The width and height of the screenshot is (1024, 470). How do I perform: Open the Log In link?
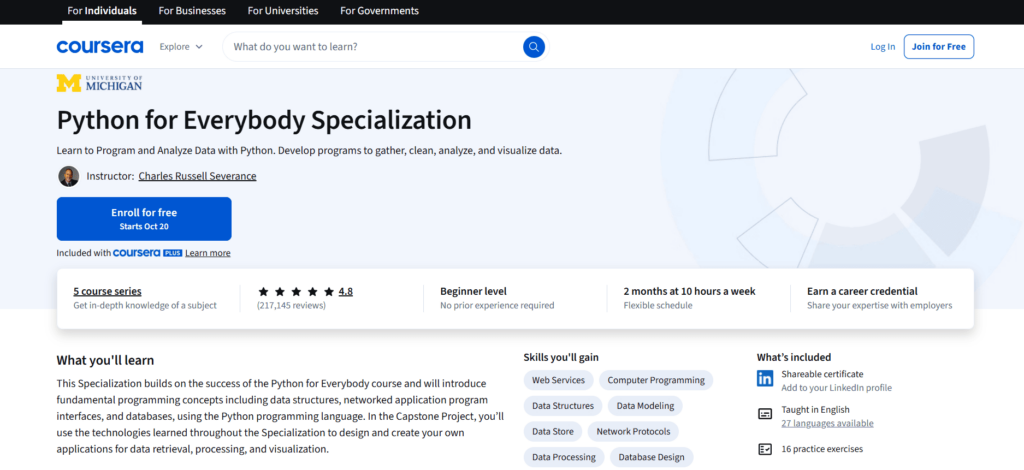click(883, 47)
